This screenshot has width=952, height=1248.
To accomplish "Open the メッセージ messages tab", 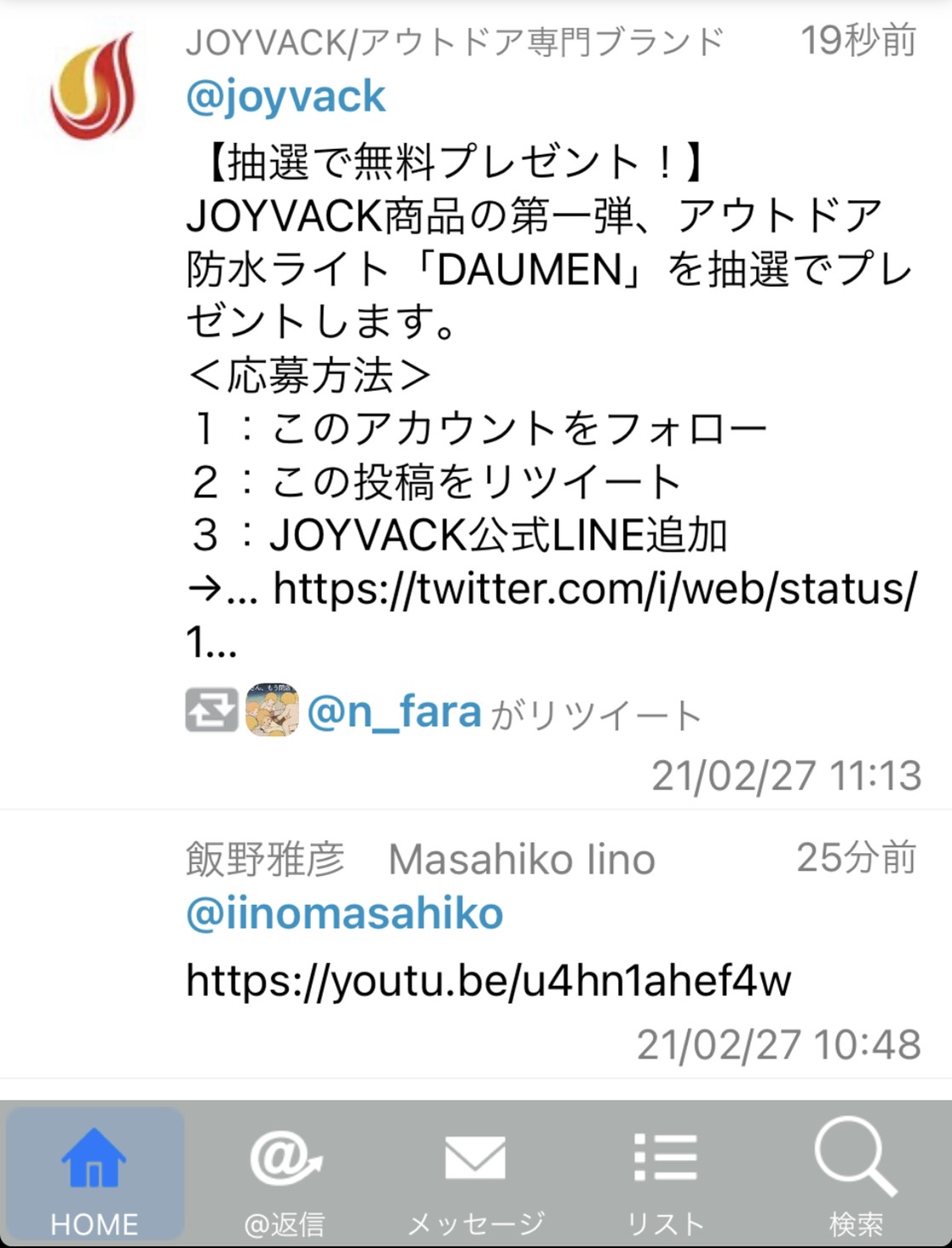I will pyautogui.click(x=475, y=1174).
